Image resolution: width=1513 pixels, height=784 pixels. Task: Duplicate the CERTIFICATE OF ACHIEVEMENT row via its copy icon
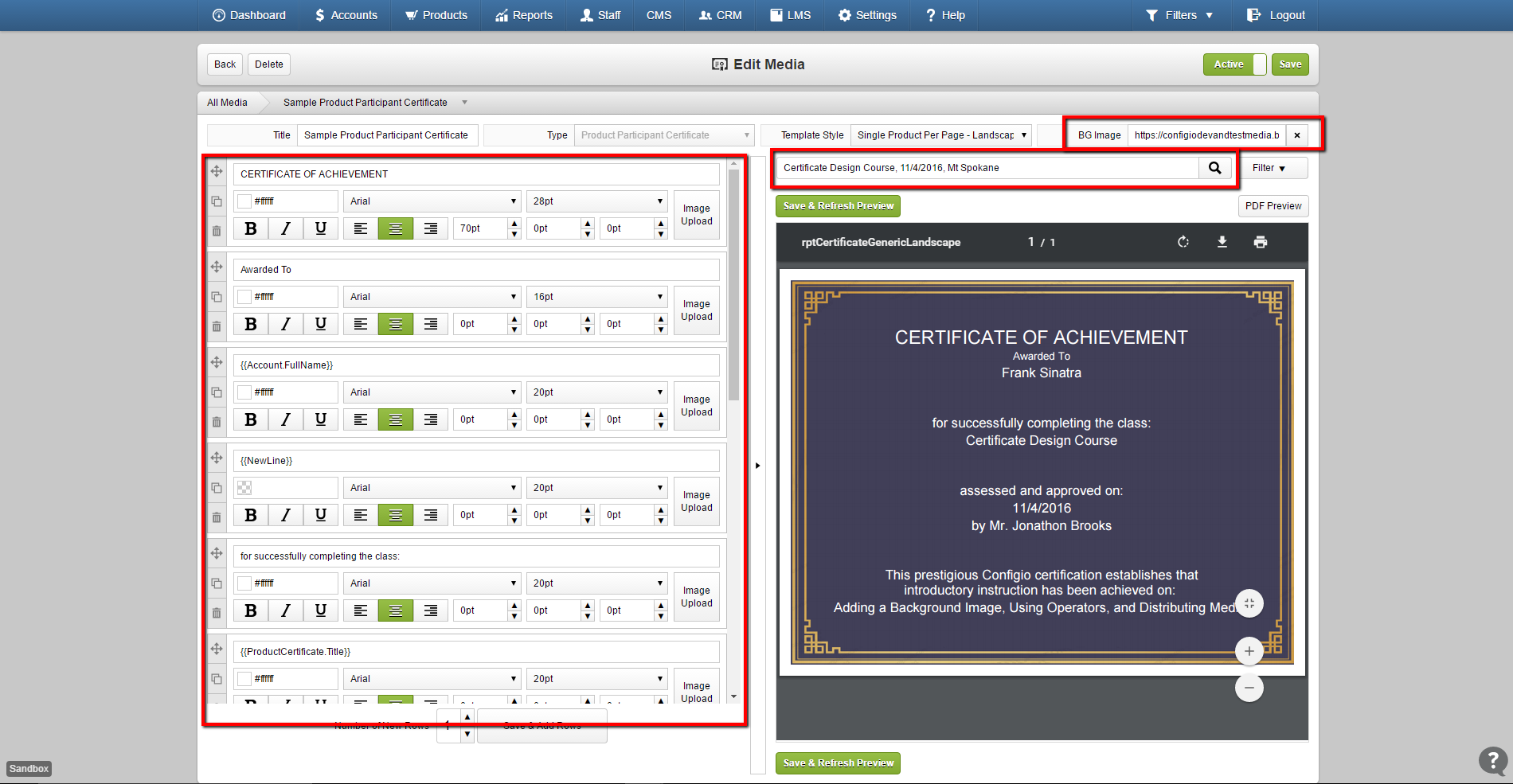click(x=217, y=201)
